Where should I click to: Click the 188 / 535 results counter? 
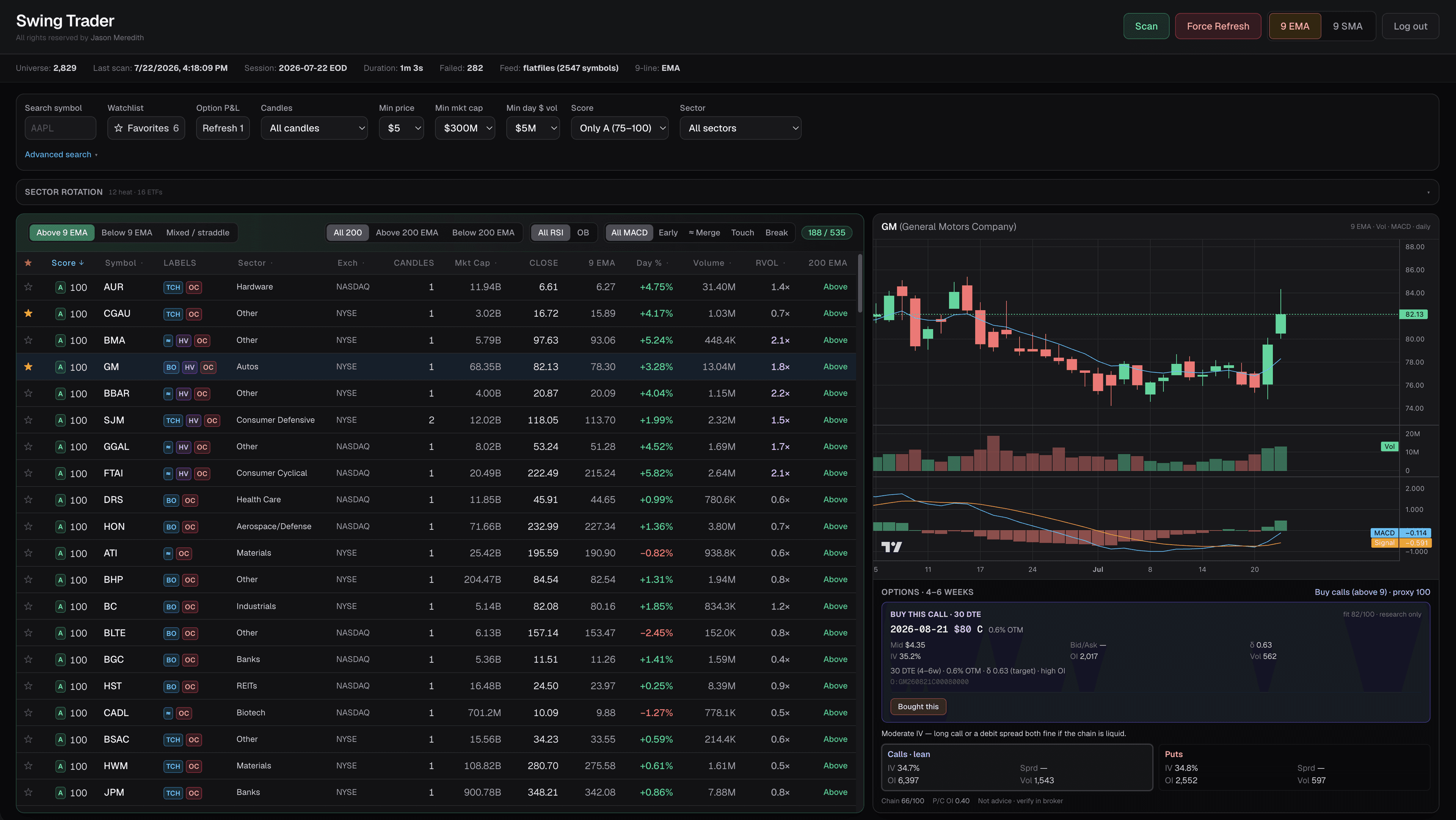tap(826, 232)
